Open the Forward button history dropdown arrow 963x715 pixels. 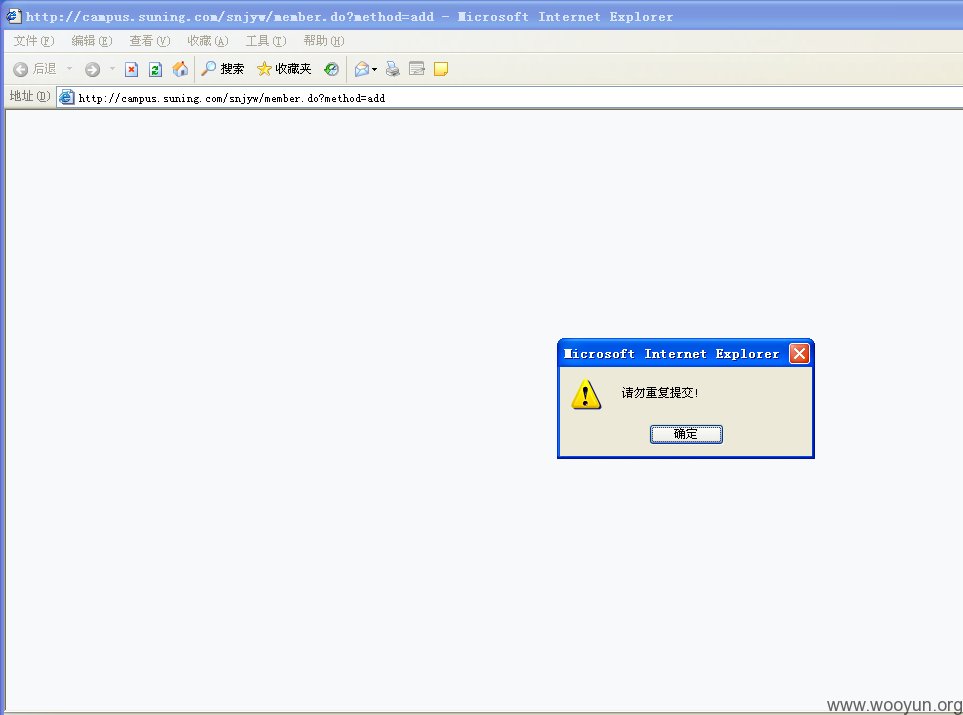pyautogui.click(x=112, y=69)
